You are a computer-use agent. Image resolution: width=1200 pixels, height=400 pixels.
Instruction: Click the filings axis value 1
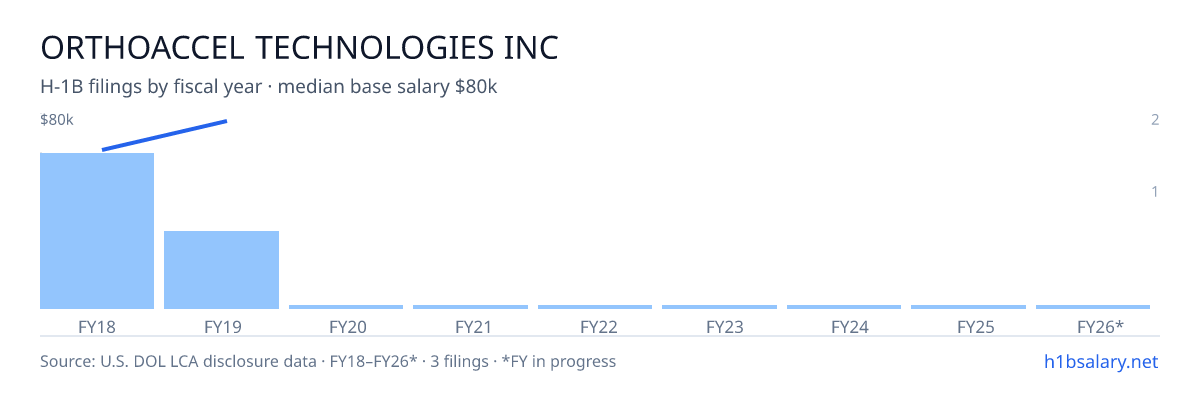pyautogui.click(x=1155, y=191)
